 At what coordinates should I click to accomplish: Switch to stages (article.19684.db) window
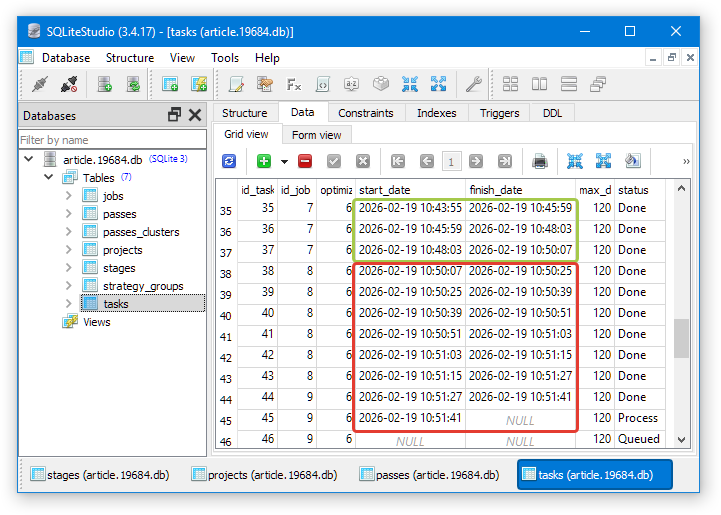[x=100, y=475]
